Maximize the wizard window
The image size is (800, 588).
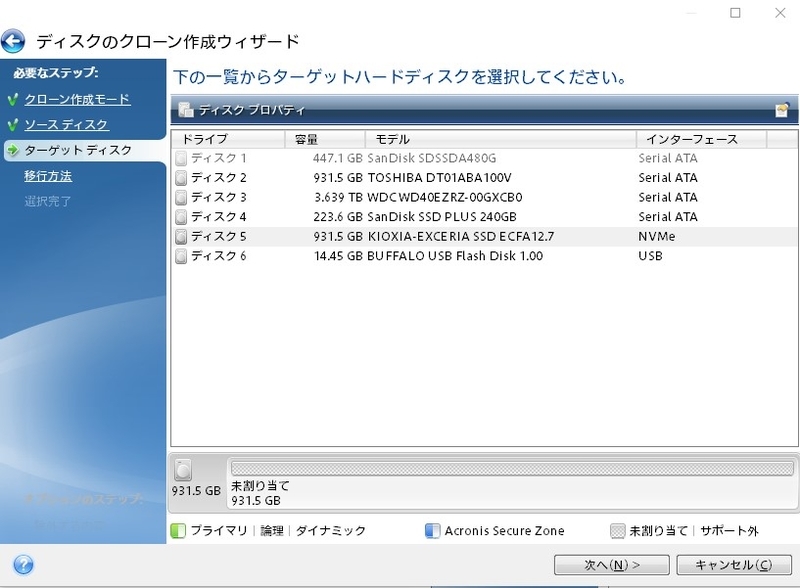[x=735, y=13]
